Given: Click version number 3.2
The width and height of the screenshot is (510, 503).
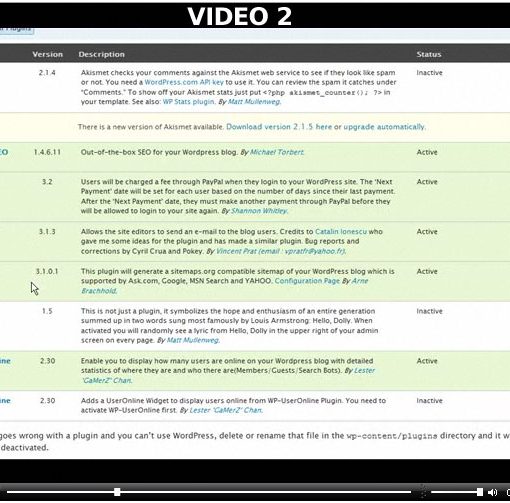Looking at the screenshot, I should [47, 182].
